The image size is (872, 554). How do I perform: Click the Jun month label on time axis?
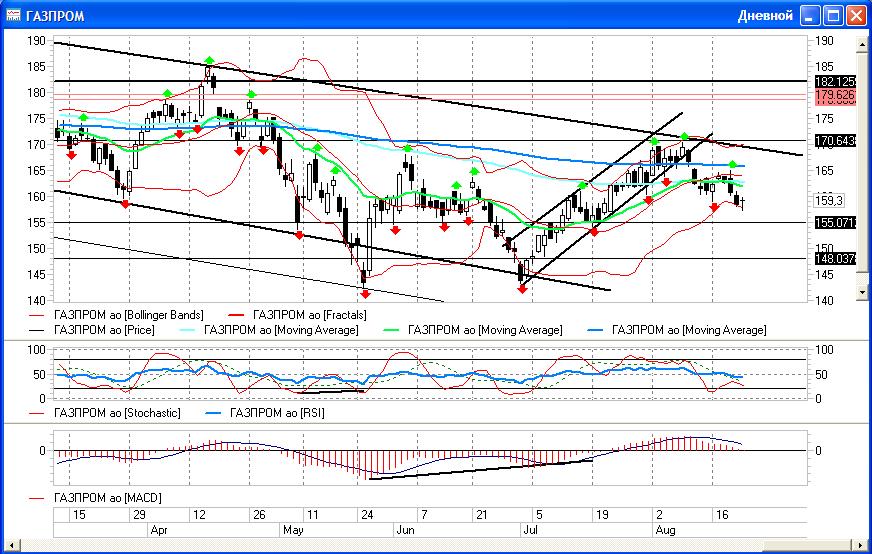(x=405, y=530)
